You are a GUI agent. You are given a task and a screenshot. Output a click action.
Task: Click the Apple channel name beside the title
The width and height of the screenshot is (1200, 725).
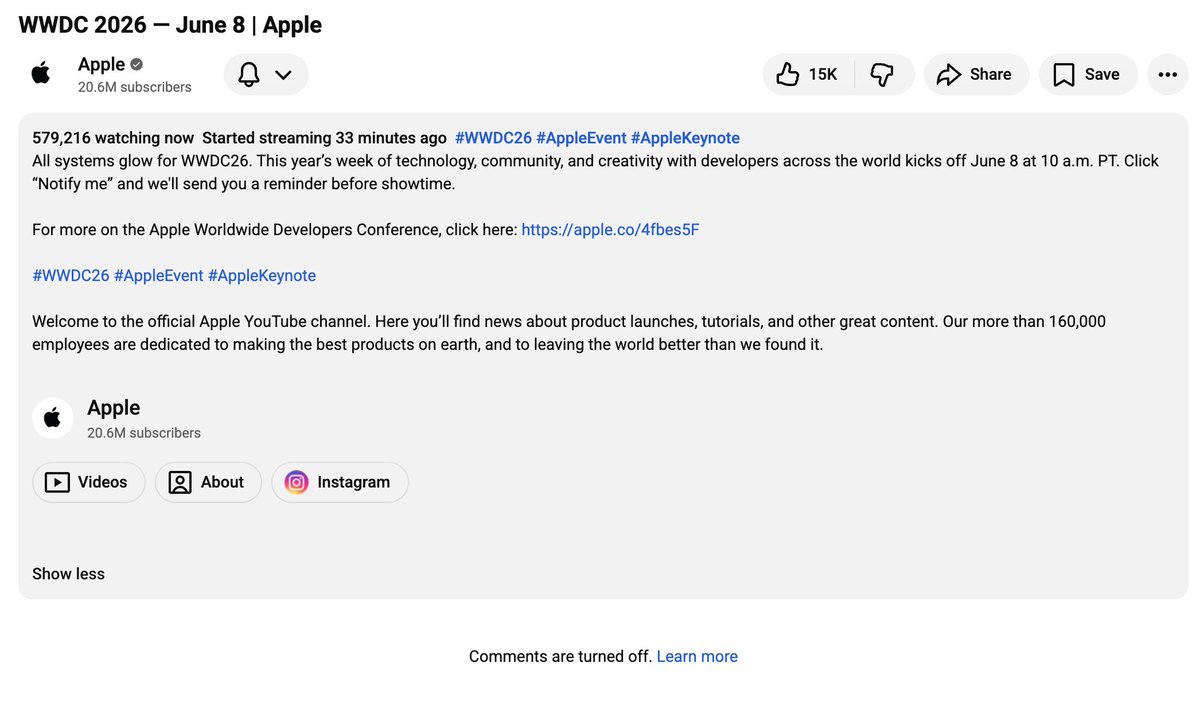pos(102,64)
